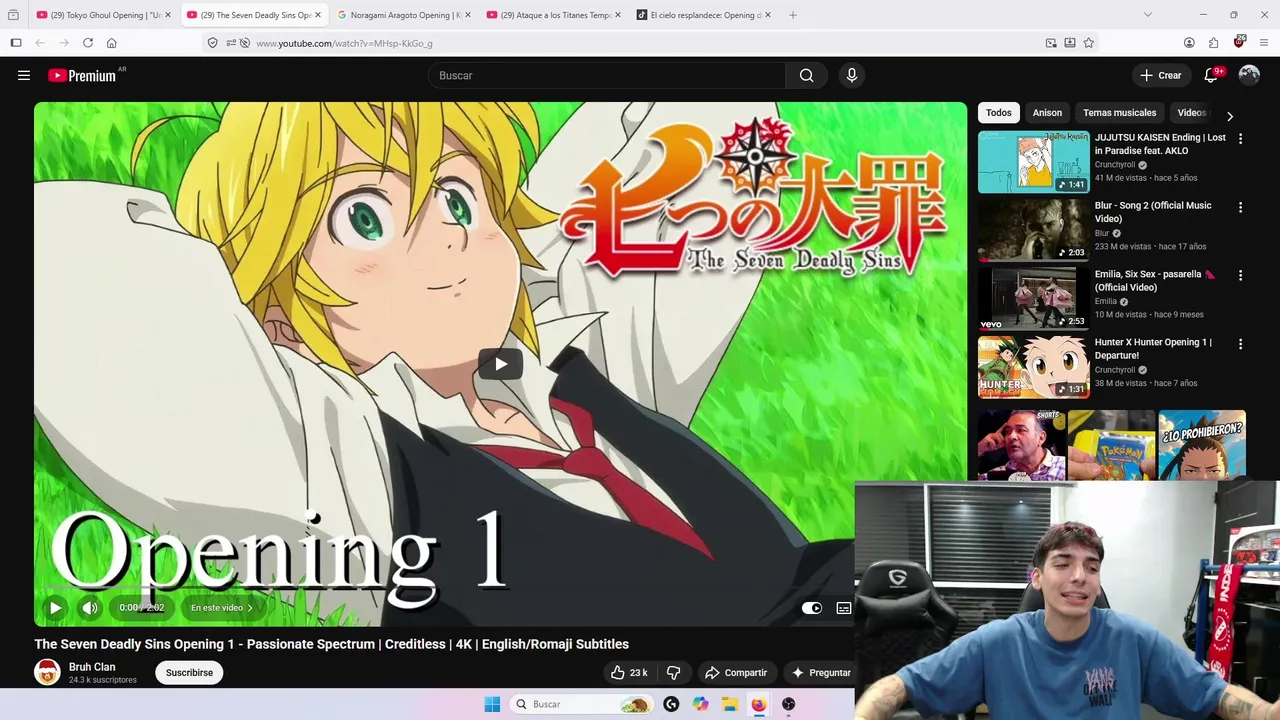Open the Preguntar AI button
Image resolution: width=1280 pixels, height=720 pixels.
click(x=821, y=673)
